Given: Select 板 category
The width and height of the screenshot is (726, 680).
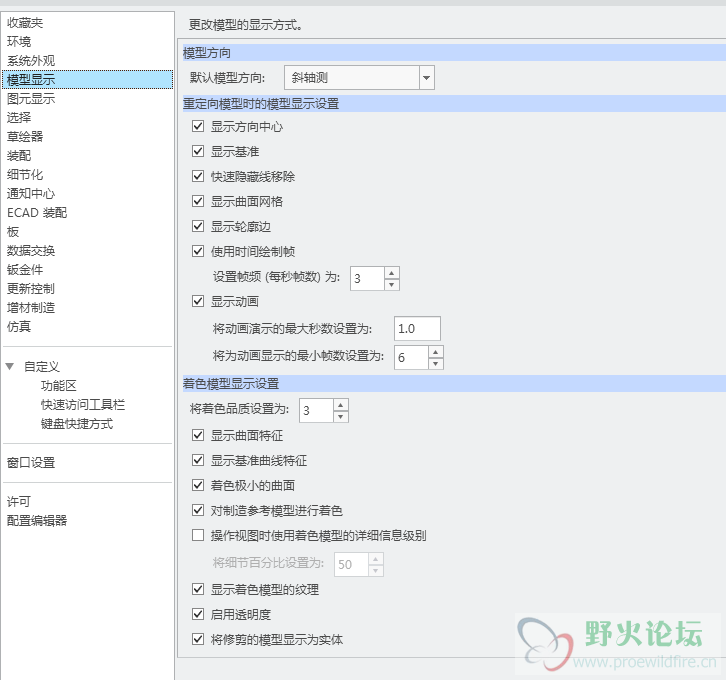Looking at the screenshot, I should tap(88, 231).
